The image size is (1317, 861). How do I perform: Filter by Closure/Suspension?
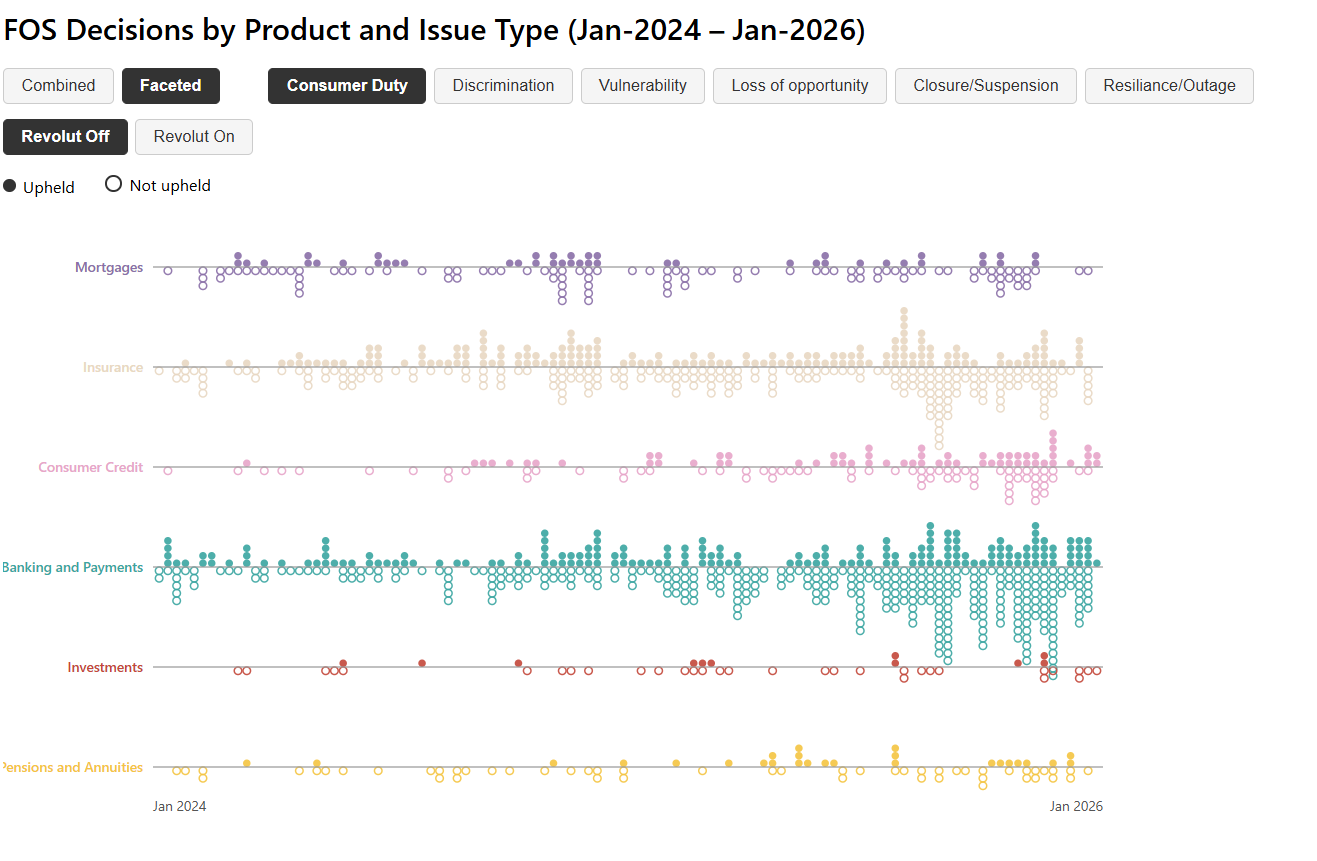pyautogui.click(x=985, y=86)
